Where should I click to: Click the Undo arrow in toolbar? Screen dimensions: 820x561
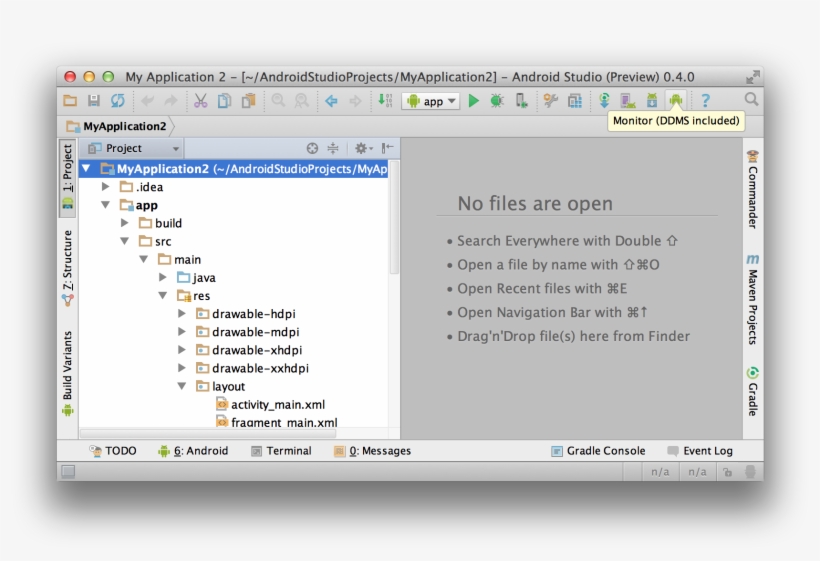pos(147,100)
